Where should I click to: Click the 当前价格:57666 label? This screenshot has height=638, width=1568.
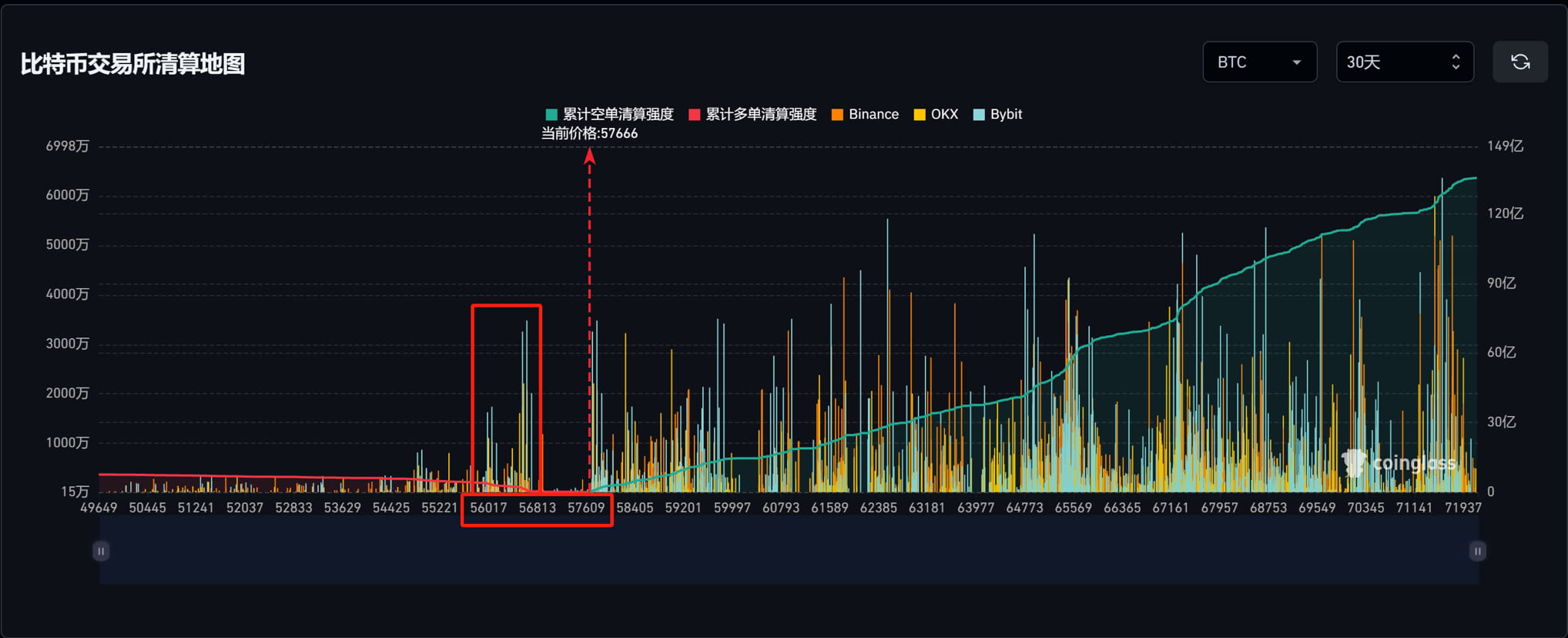(589, 133)
